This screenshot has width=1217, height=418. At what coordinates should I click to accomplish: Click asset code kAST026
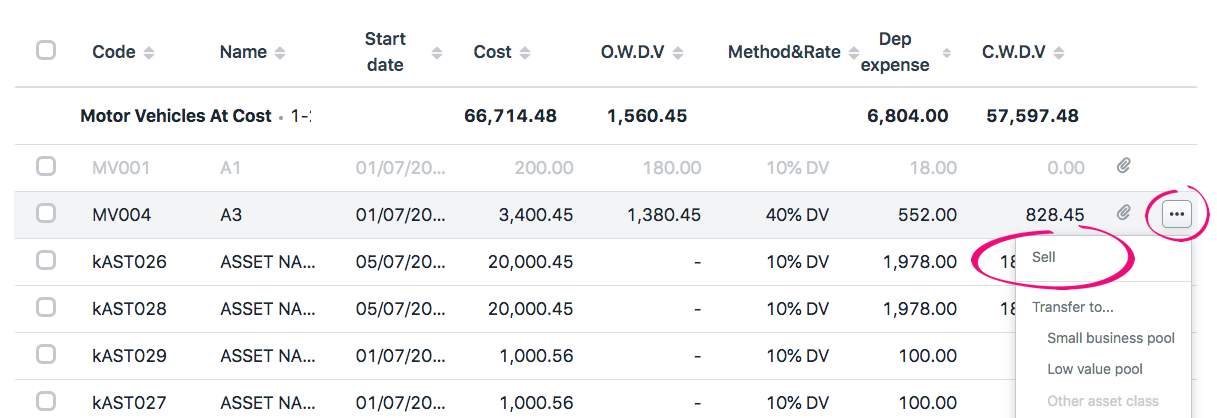pos(130,262)
